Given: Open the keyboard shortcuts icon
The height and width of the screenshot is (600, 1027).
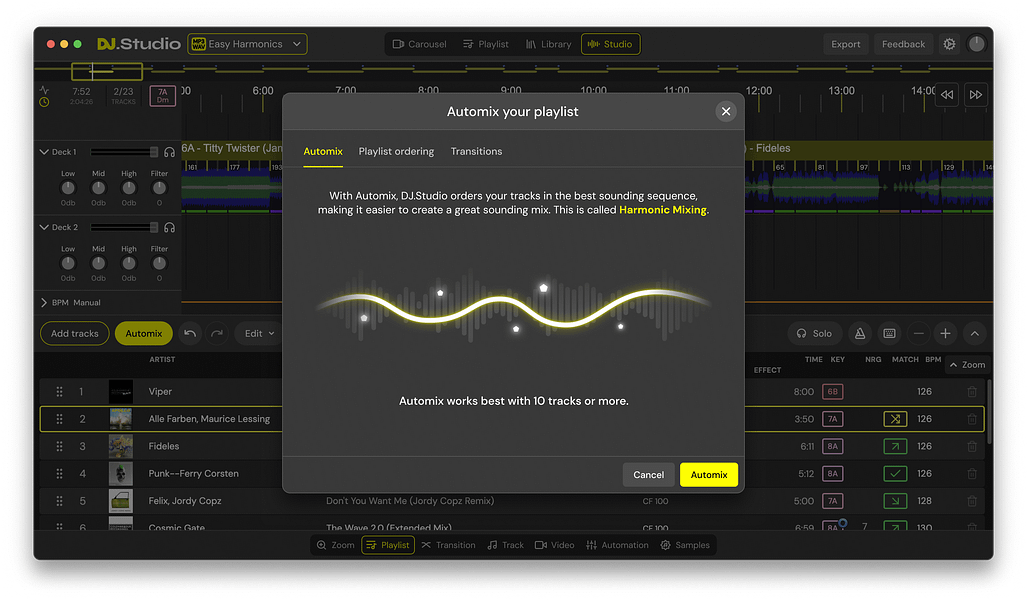Looking at the screenshot, I should pyautogui.click(x=889, y=333).
